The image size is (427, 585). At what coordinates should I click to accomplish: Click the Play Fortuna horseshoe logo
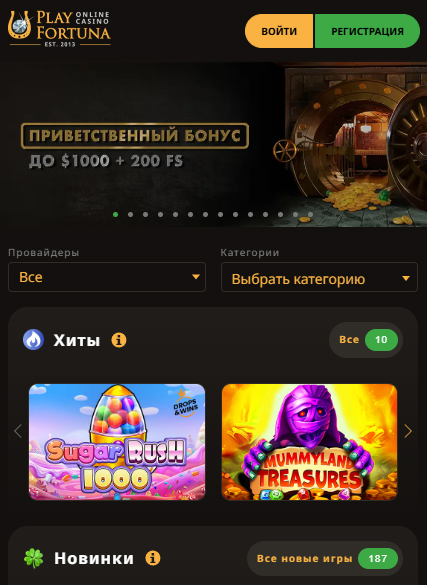point(59,29)
